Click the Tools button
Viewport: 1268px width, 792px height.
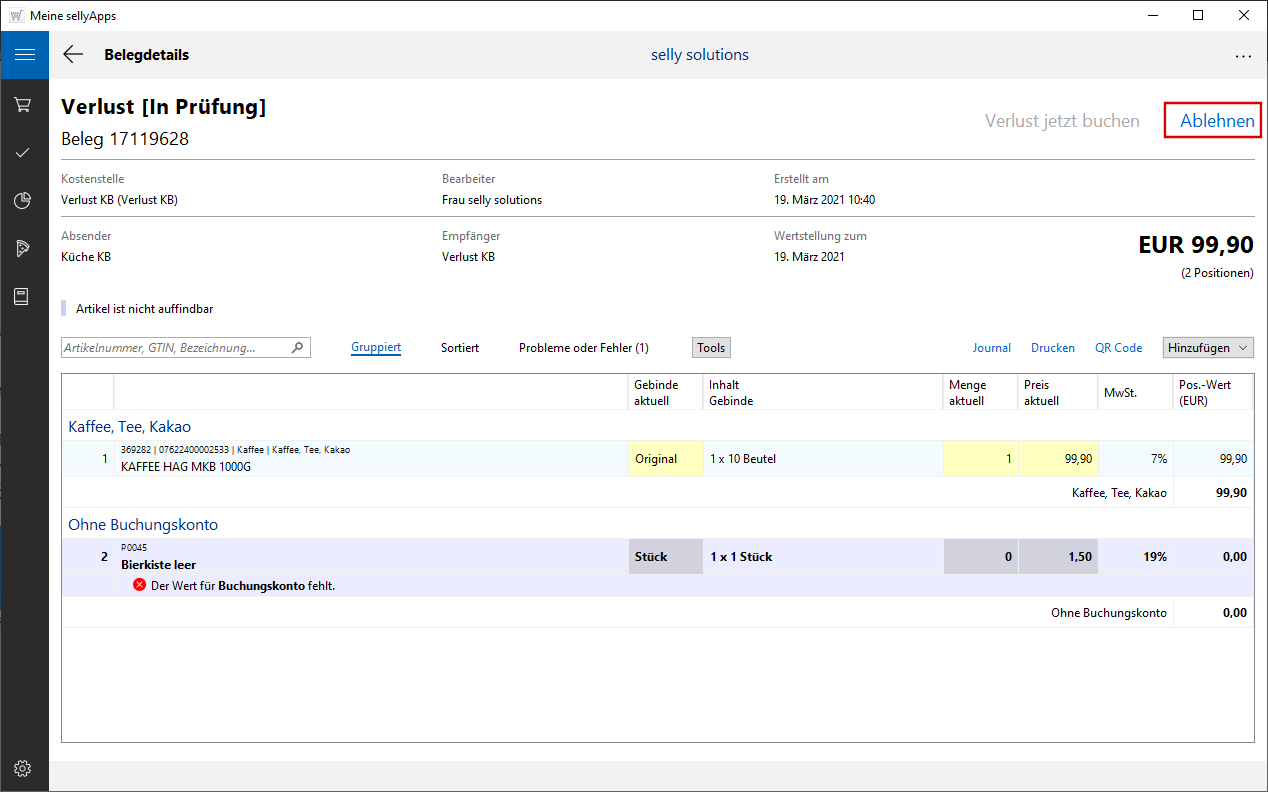point(711,347)
